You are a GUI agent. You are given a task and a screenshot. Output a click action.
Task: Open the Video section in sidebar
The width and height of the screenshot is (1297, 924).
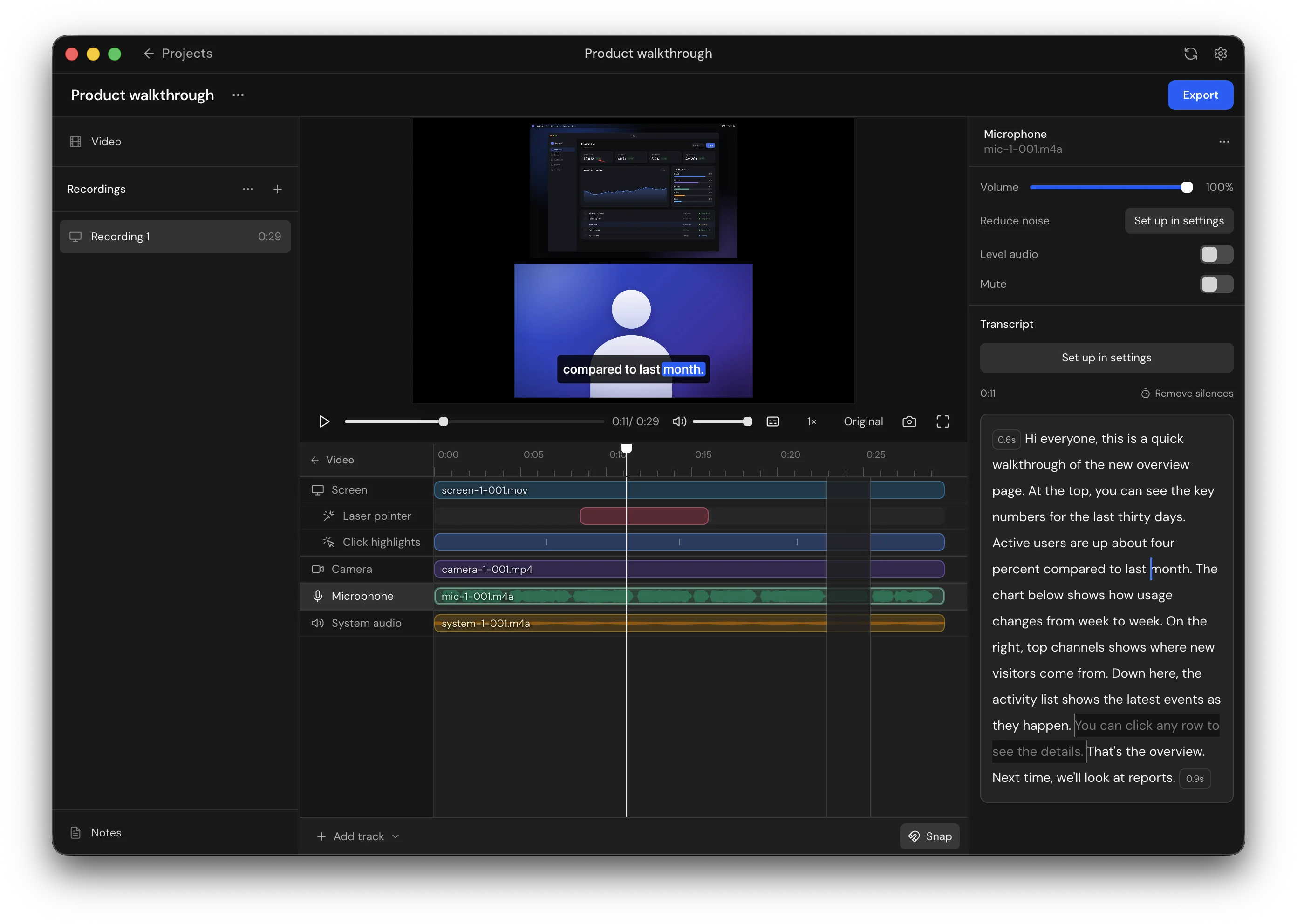[x=175, y=142]
